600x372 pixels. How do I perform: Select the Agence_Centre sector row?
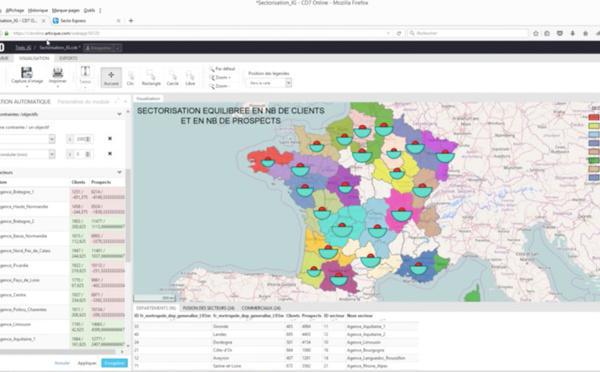[62, 297]
